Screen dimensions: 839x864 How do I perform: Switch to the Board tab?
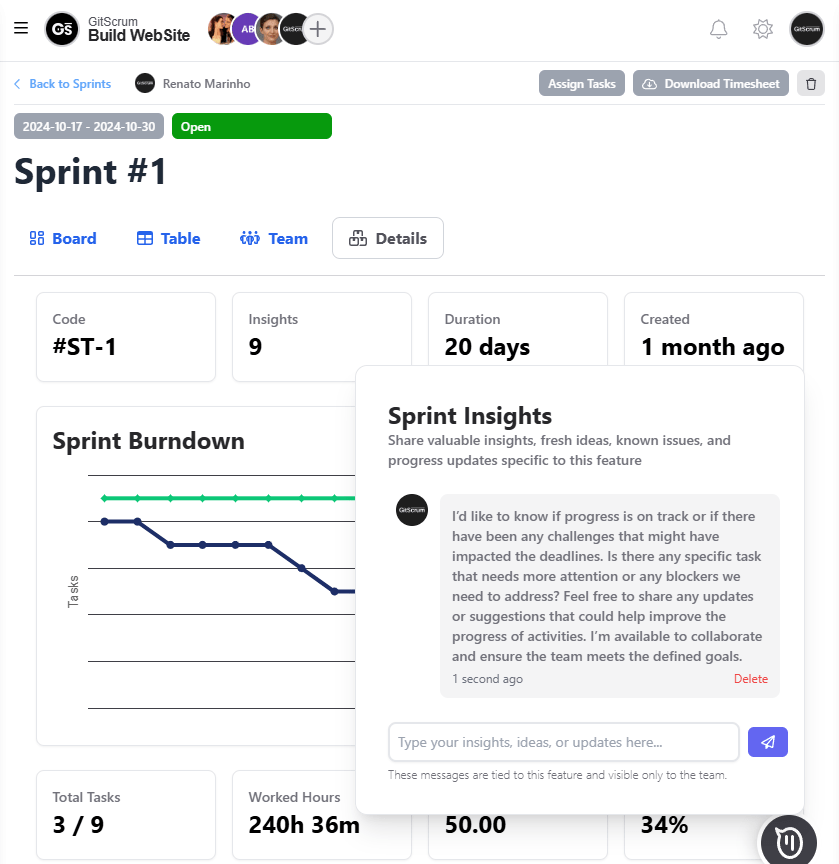point(63,238)
